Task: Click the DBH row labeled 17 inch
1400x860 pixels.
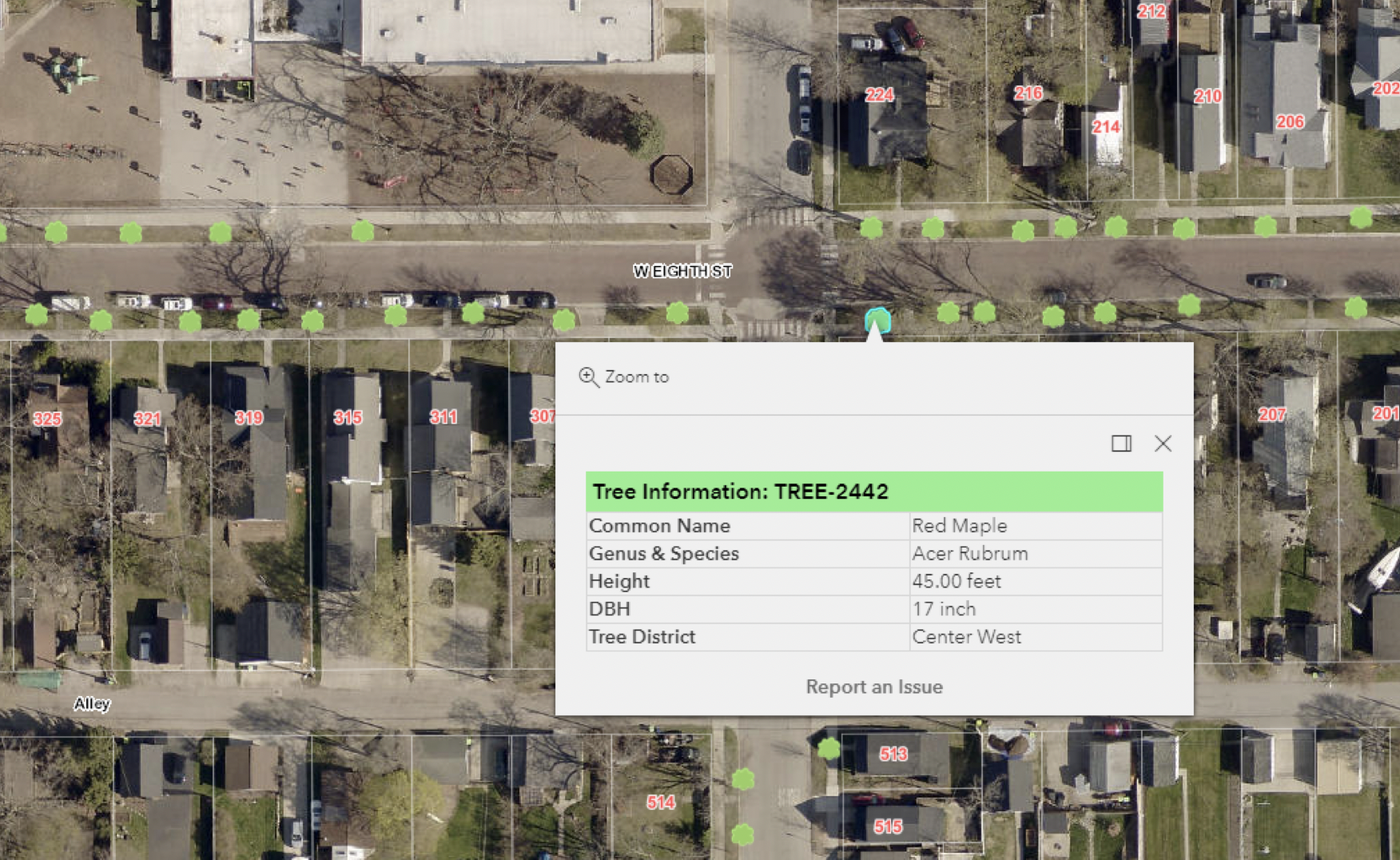Action: point(943,608)
